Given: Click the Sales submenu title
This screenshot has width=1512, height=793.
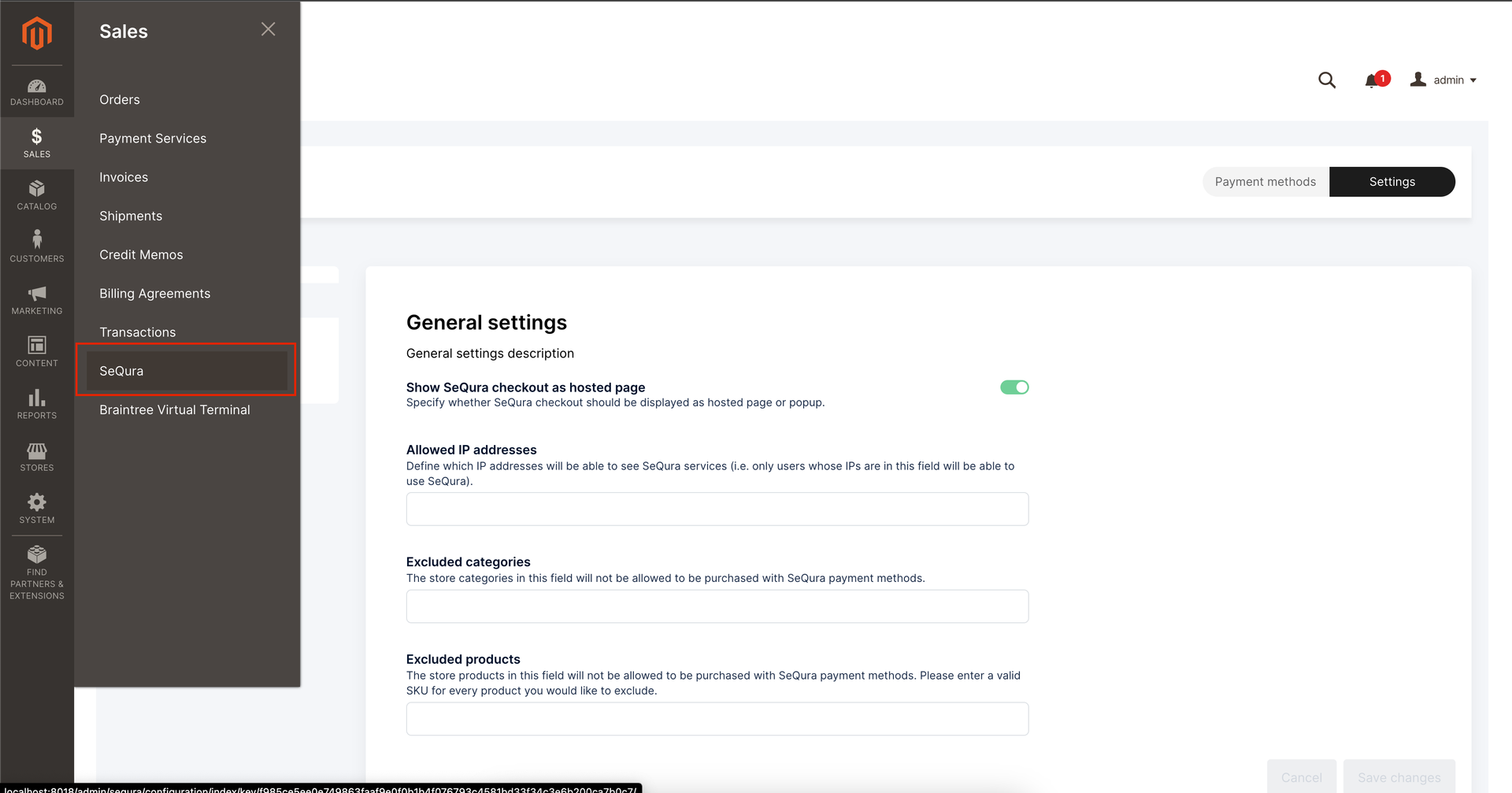Looking at the screenshot, I should [124, 31].
